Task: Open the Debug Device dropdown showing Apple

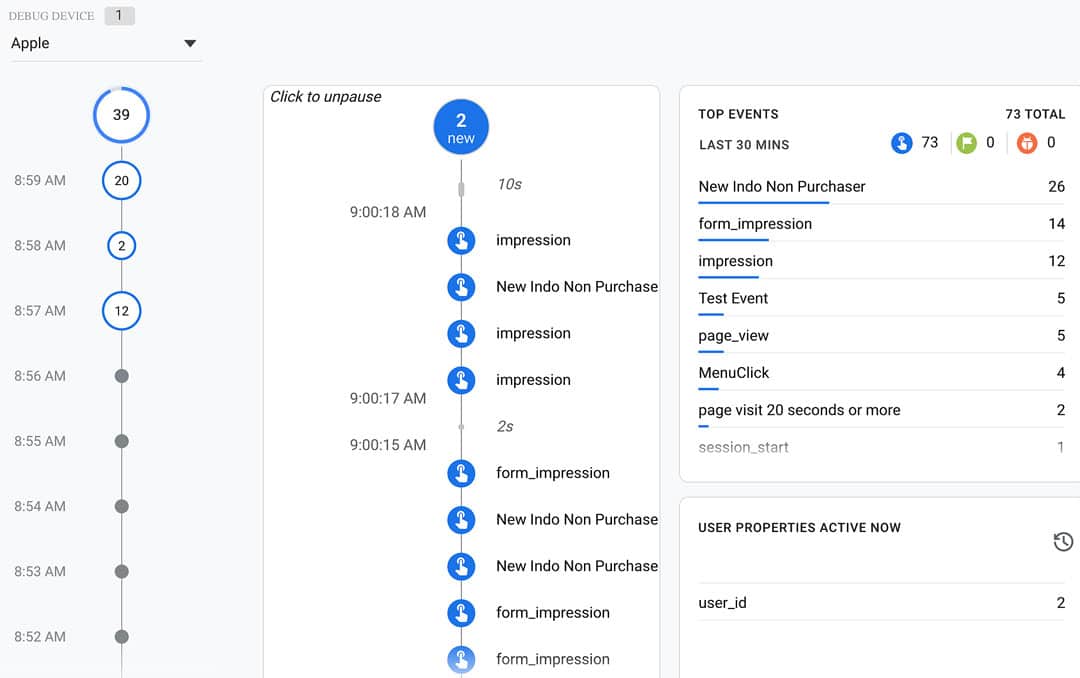Action: pos(105,44)
